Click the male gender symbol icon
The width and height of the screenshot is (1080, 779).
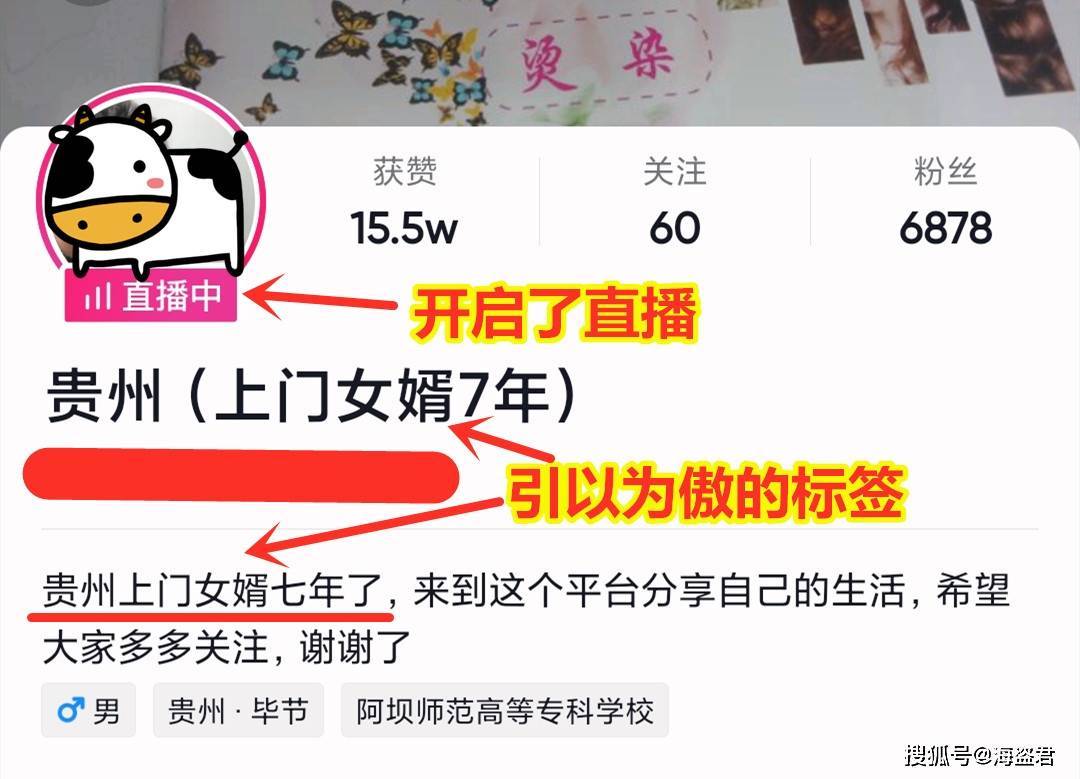click(x=70, y=710)
